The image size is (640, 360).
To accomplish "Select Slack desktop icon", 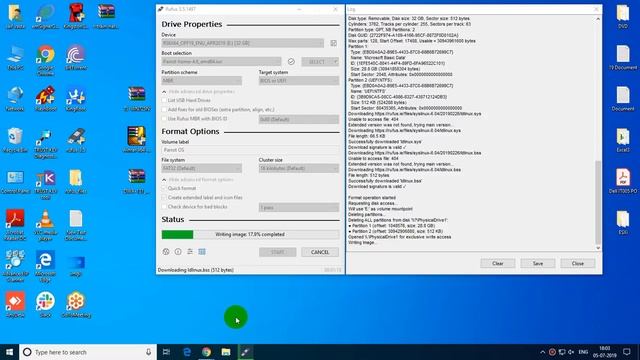I will 45,304.
